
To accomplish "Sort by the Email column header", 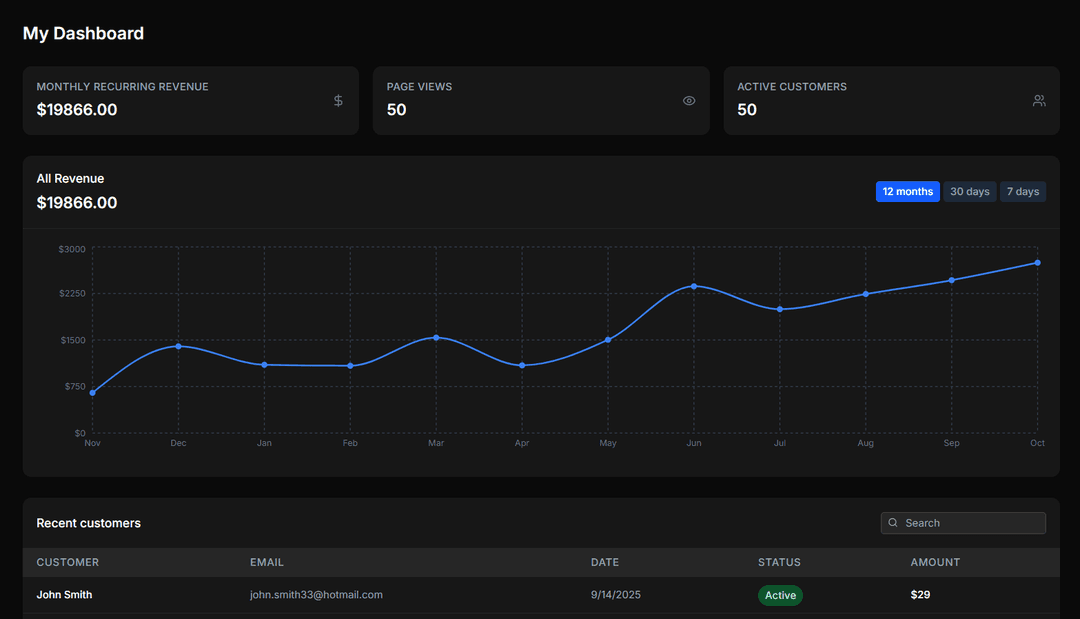I will [x=267, y=562].
